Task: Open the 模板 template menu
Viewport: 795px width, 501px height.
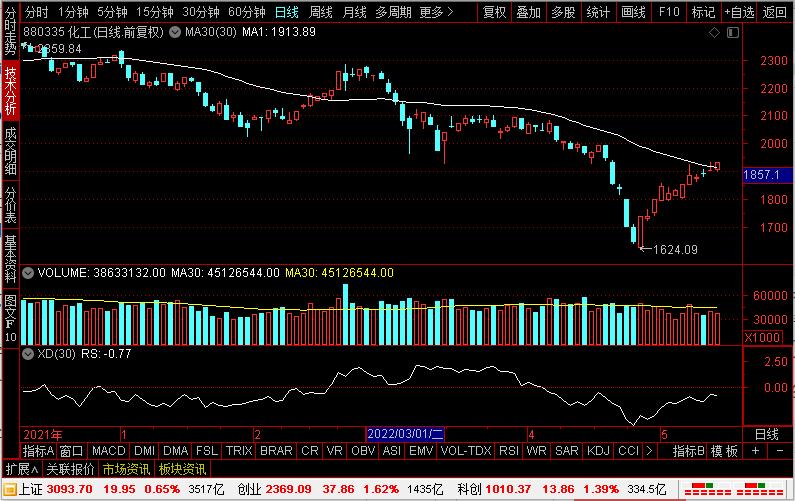Action: tap(724, 450)
